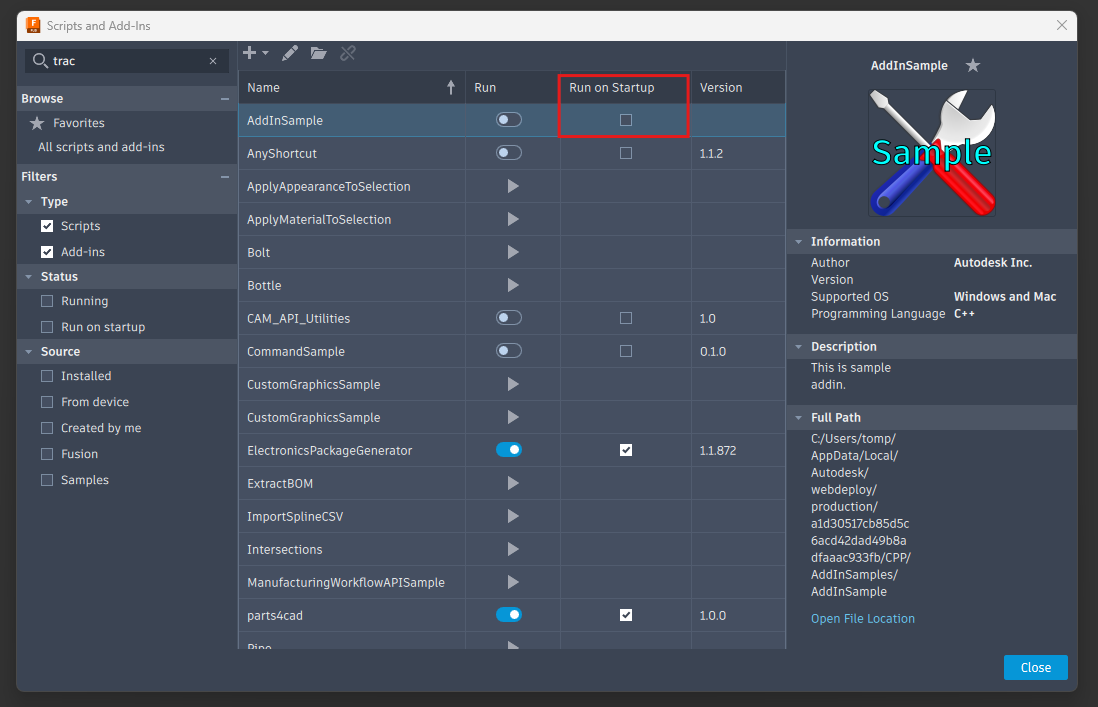The image size is (1098, 707).
Task: Click the AddInSample thumbnail image
Action: pos(932,153)
